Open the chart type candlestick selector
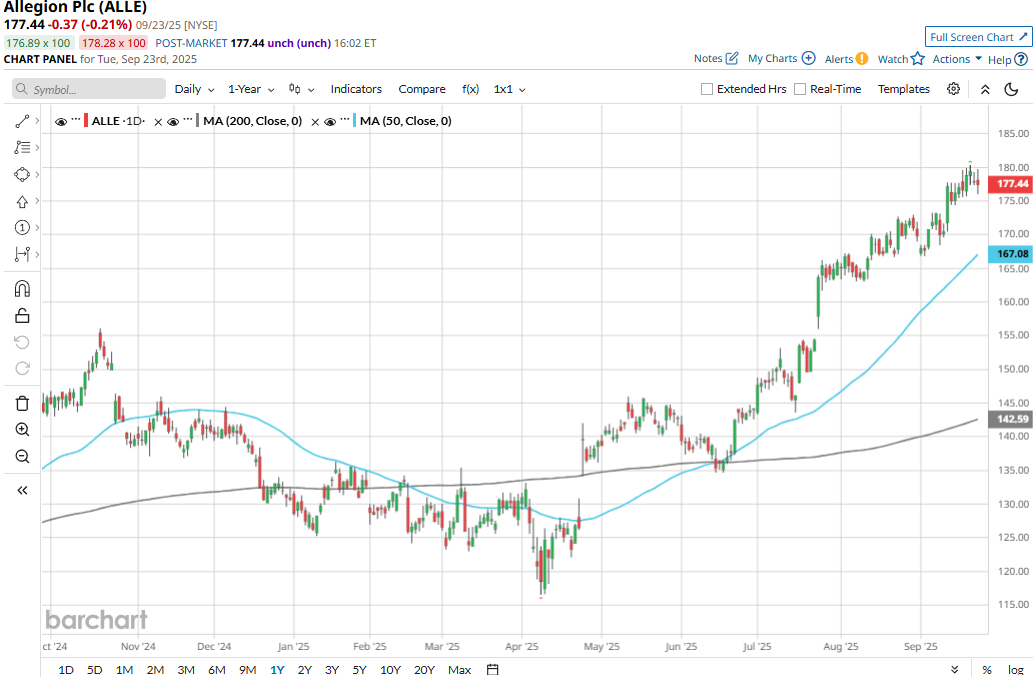 pyautogui.click(x=301, y=89)
